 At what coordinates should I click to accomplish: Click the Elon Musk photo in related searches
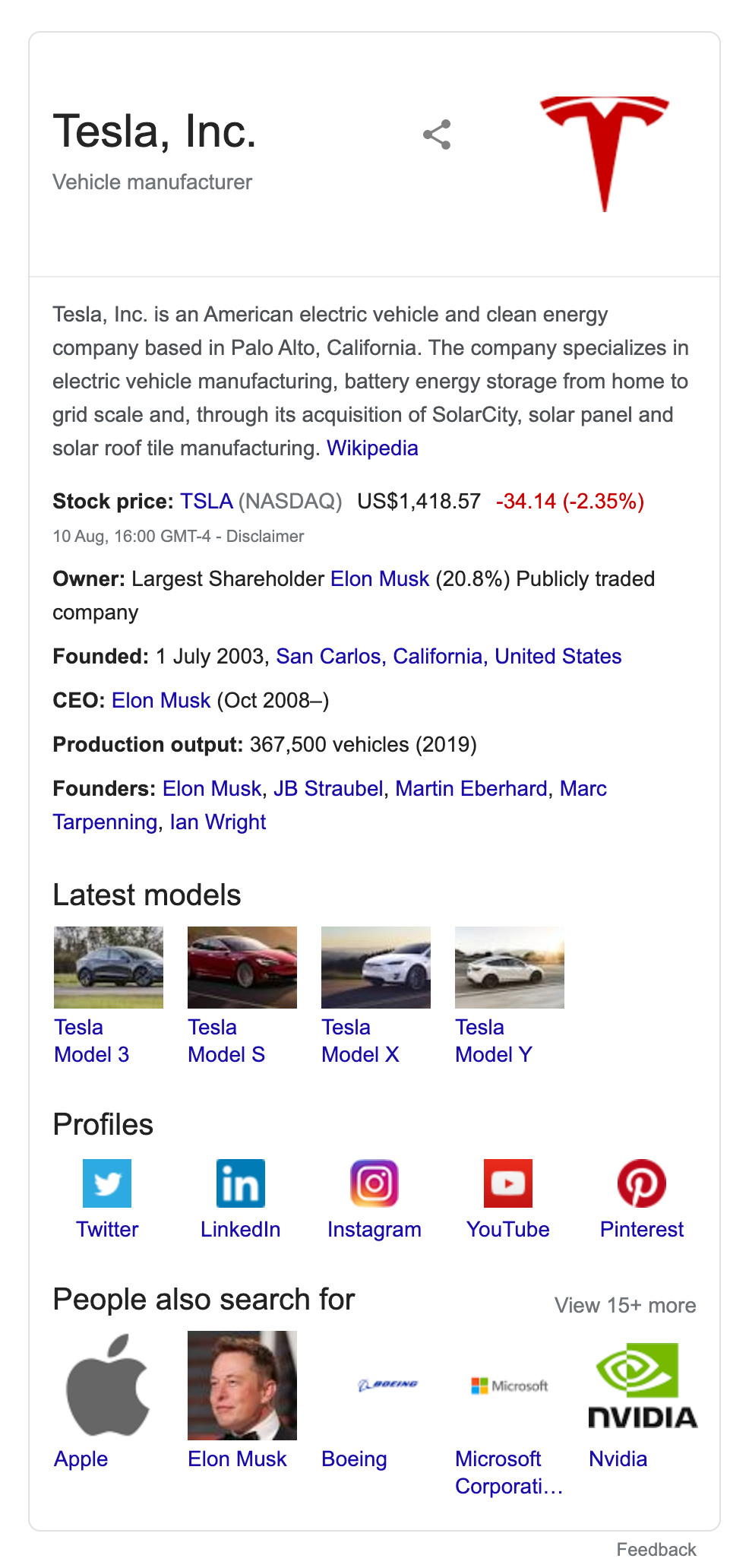point(242,1386)
